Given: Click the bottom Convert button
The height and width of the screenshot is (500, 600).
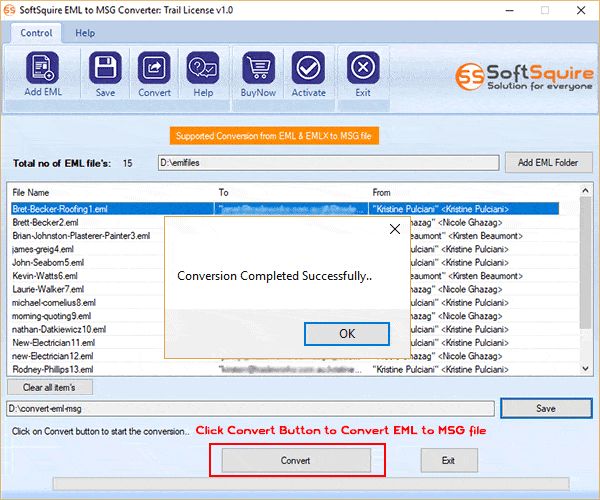Looking at the screenshot, I should click(x=296, y=460).
